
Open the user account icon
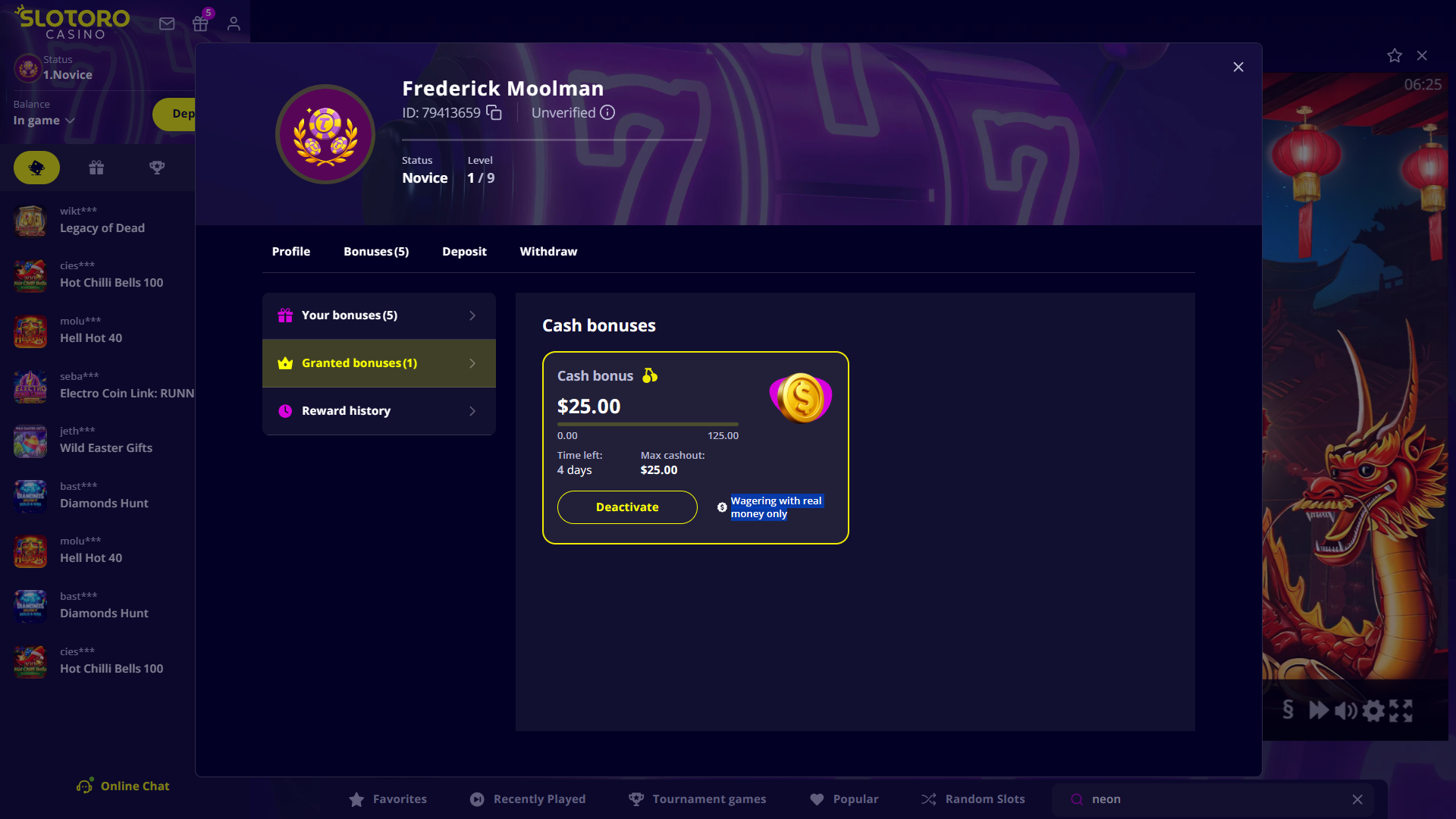tap(234, 24)
